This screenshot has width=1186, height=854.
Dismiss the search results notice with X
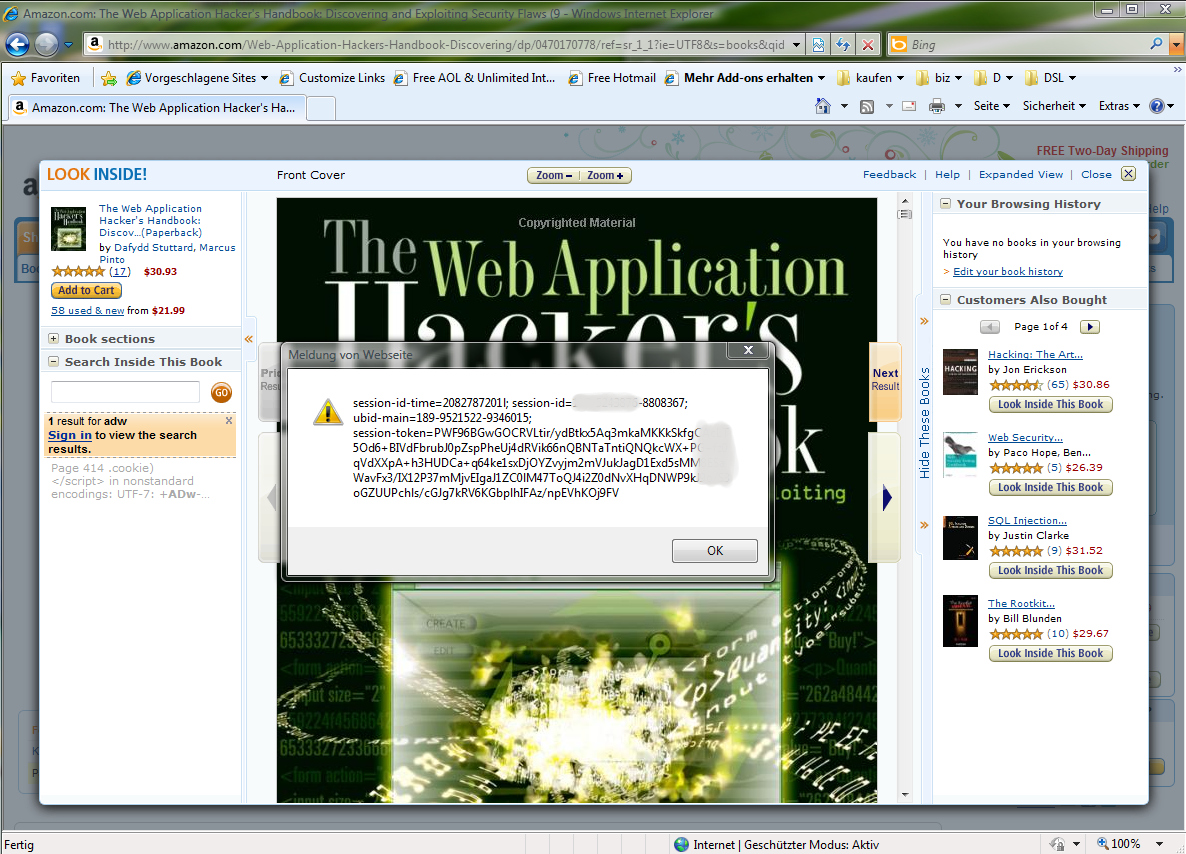coord(229,421)
